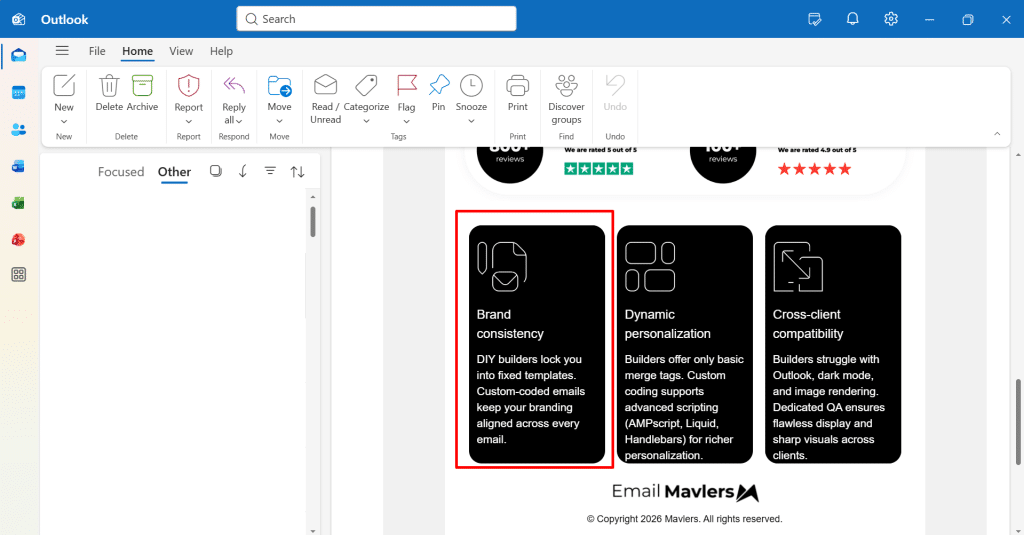Click the Email Mavlers logo

coord(685,492)
